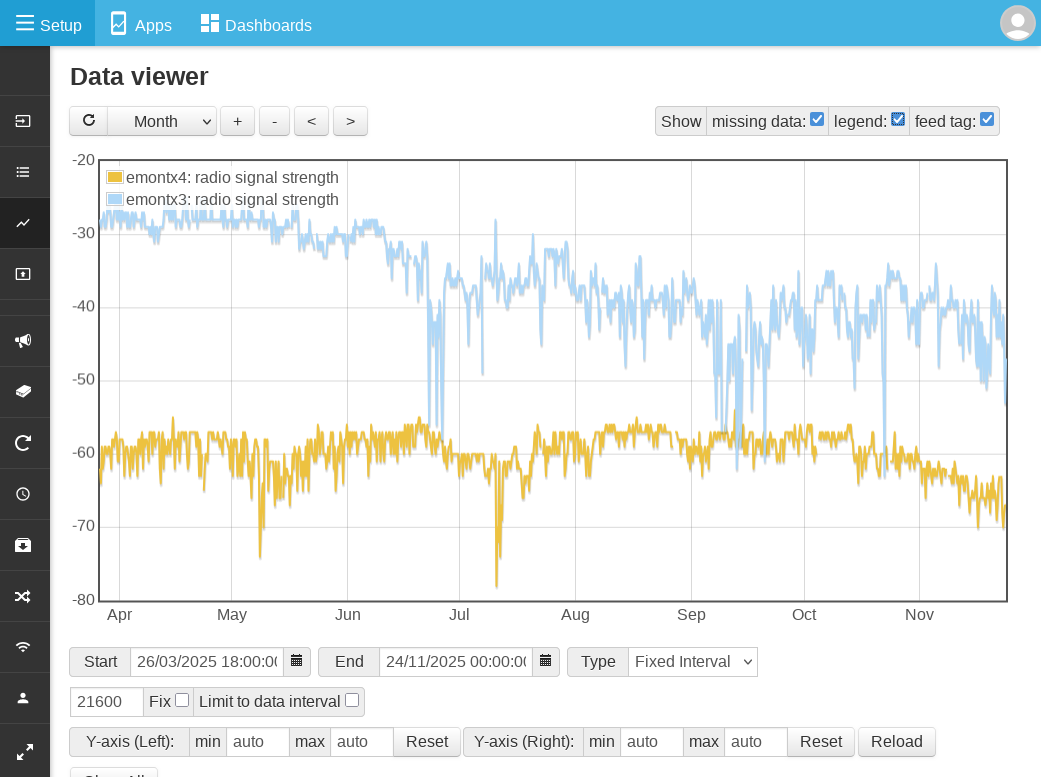Open Feeds list icon in sidebar
Viewport: 1041px width, 777px height.
point(23,172)
